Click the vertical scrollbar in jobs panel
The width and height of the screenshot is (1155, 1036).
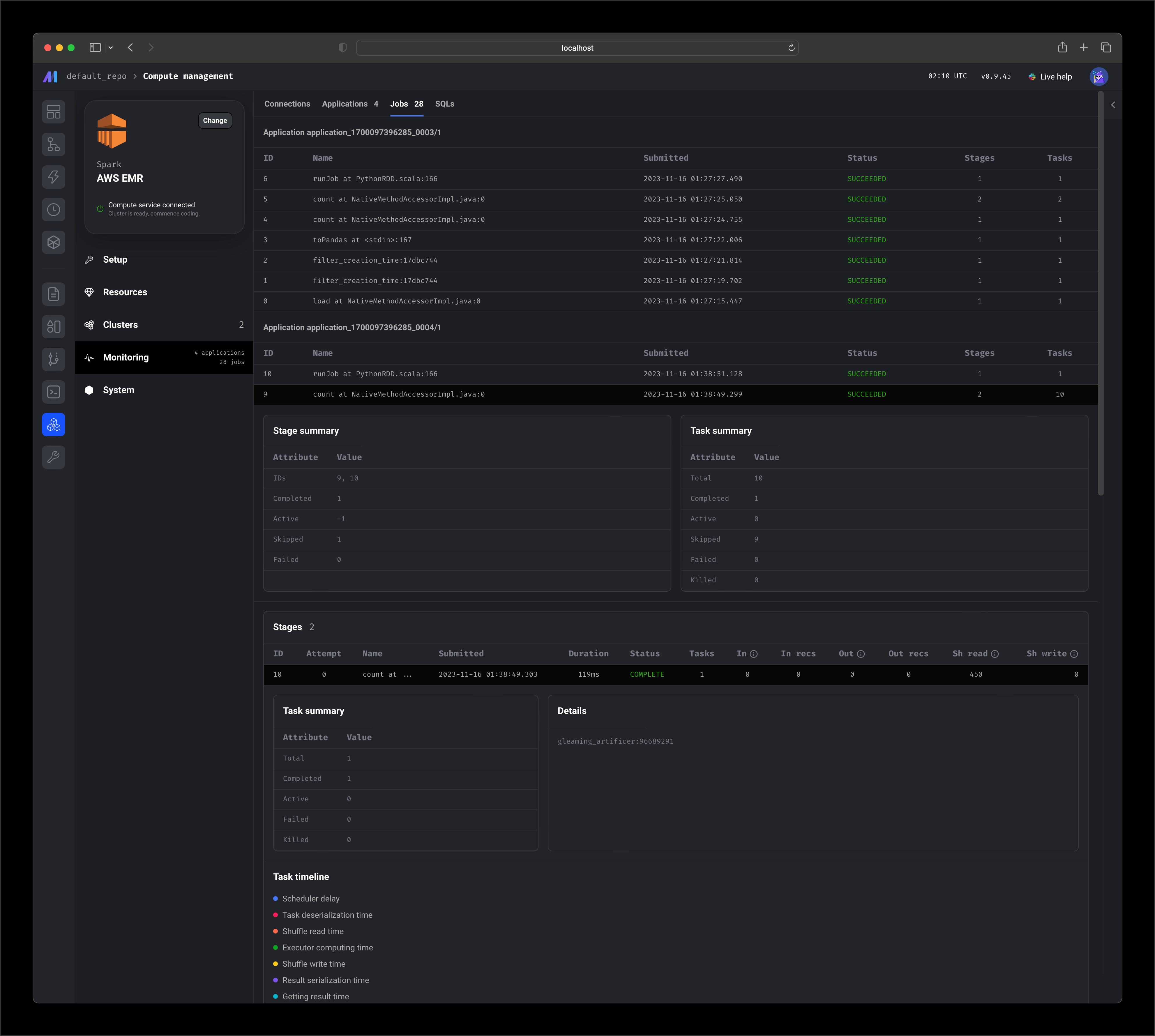[x=1101, y=293]
